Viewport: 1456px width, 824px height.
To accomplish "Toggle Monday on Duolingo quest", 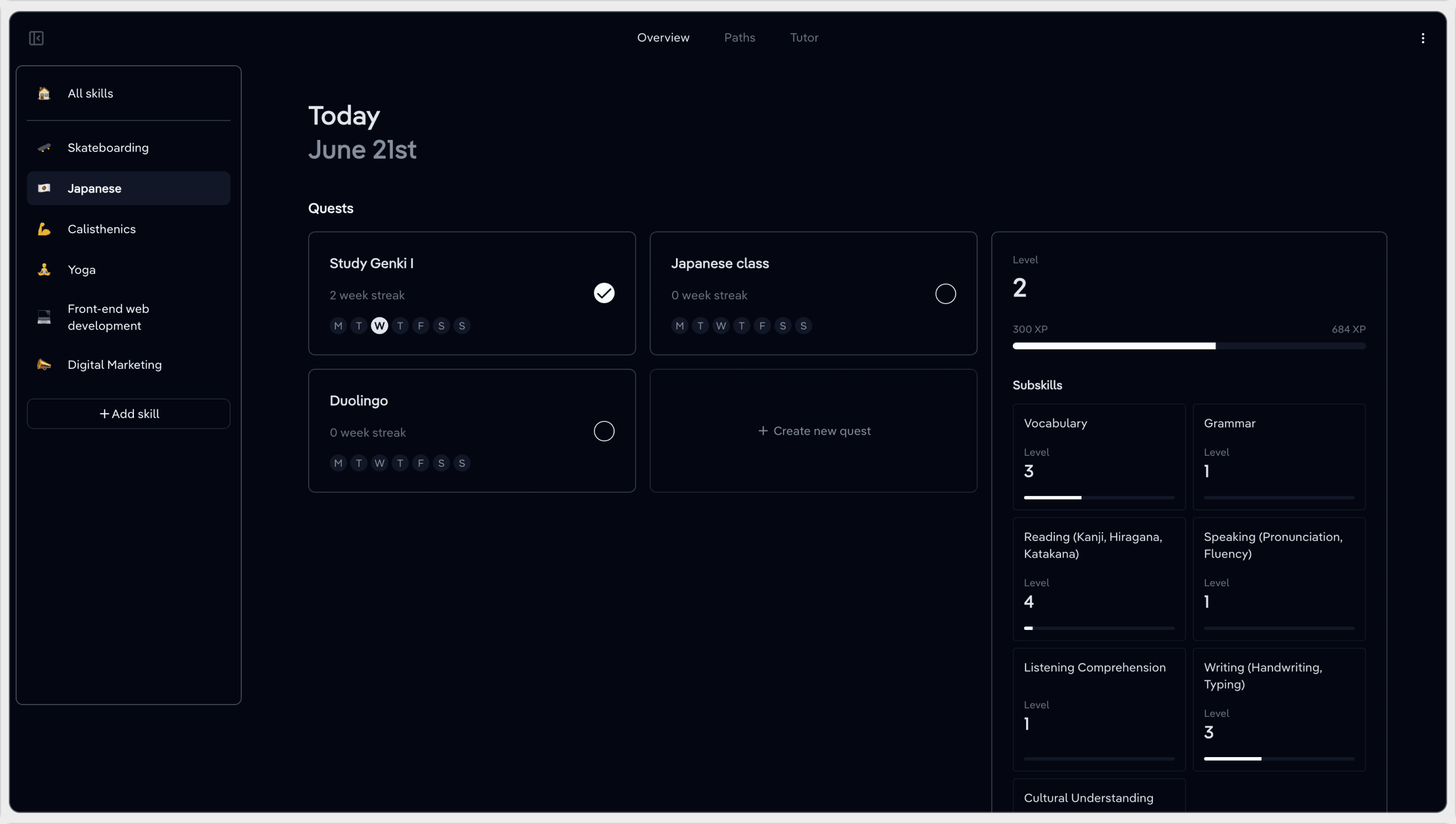I will [x=338, y=463].
